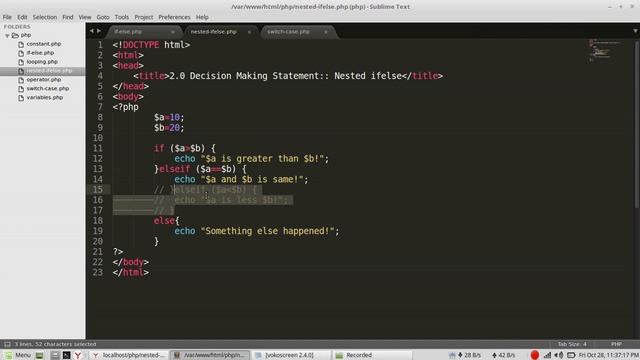Go to next tab with right arrow
Viewport: 640px width, 360px height.
[x=99, y=31]
